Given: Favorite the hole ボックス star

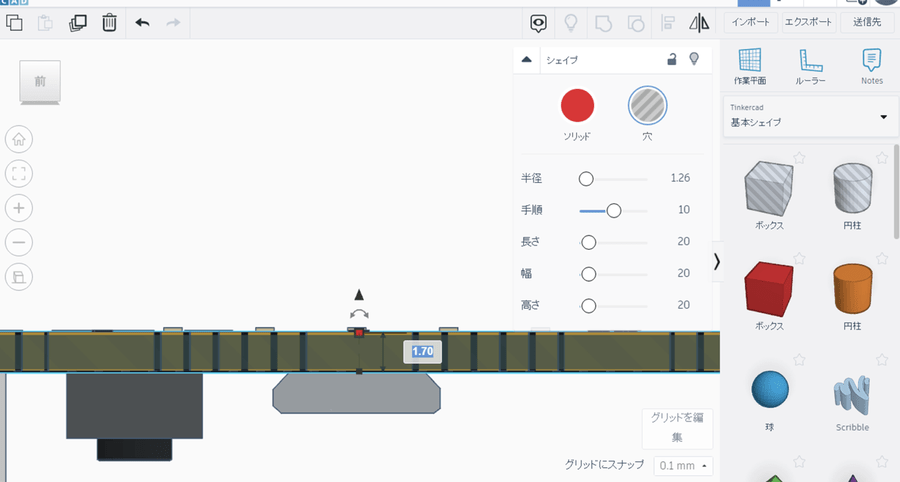Looking at the screenshot, I should coord(799,157).
